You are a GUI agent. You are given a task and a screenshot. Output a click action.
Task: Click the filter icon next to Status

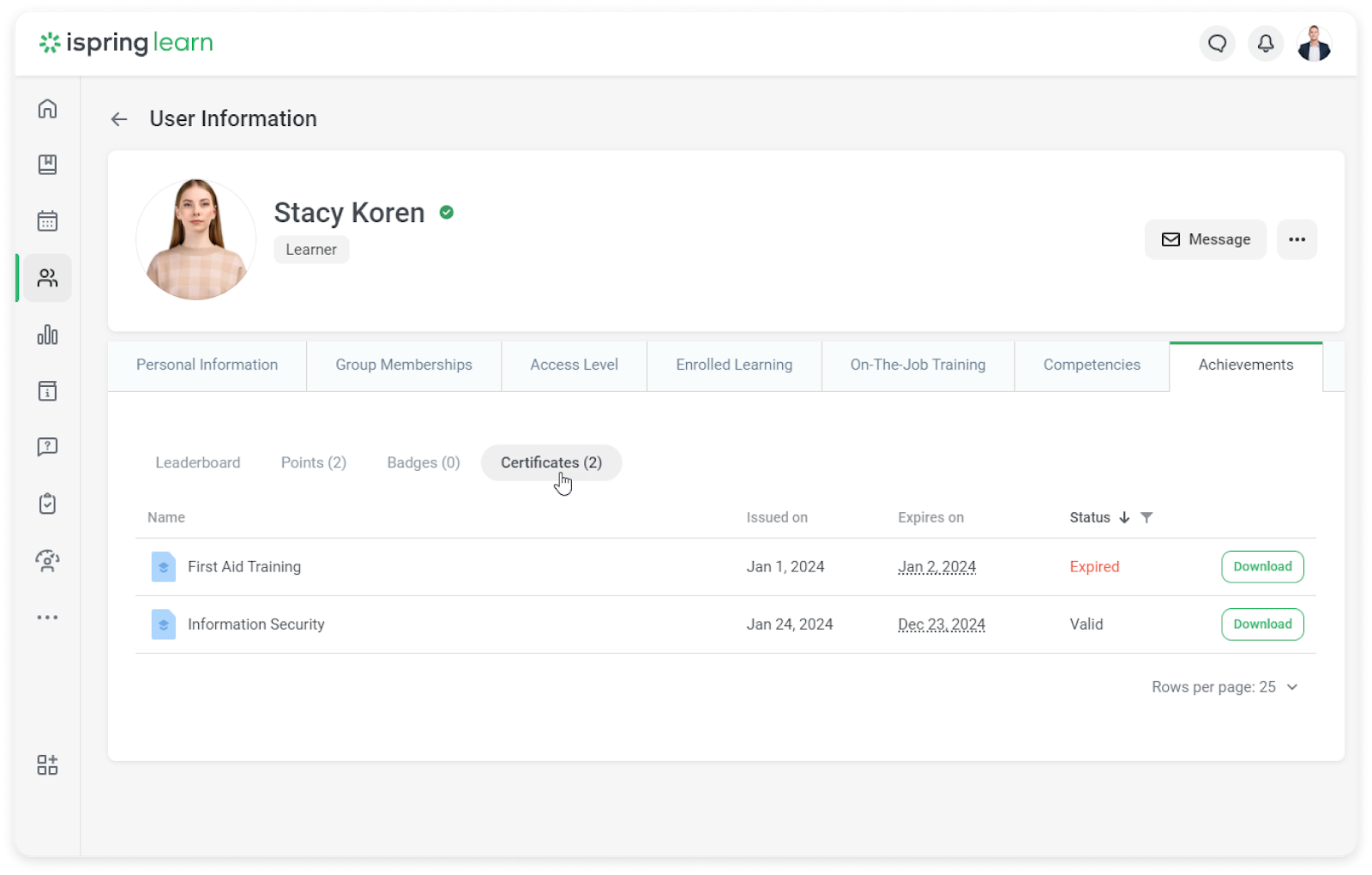[x=1146, y=517]
